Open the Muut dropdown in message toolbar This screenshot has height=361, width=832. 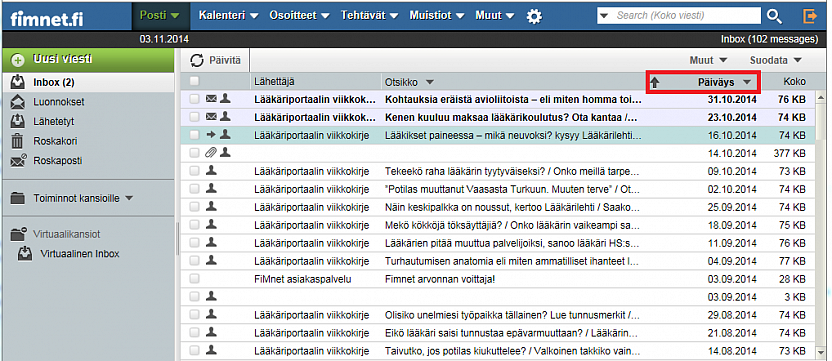click(x=708, y=60)
